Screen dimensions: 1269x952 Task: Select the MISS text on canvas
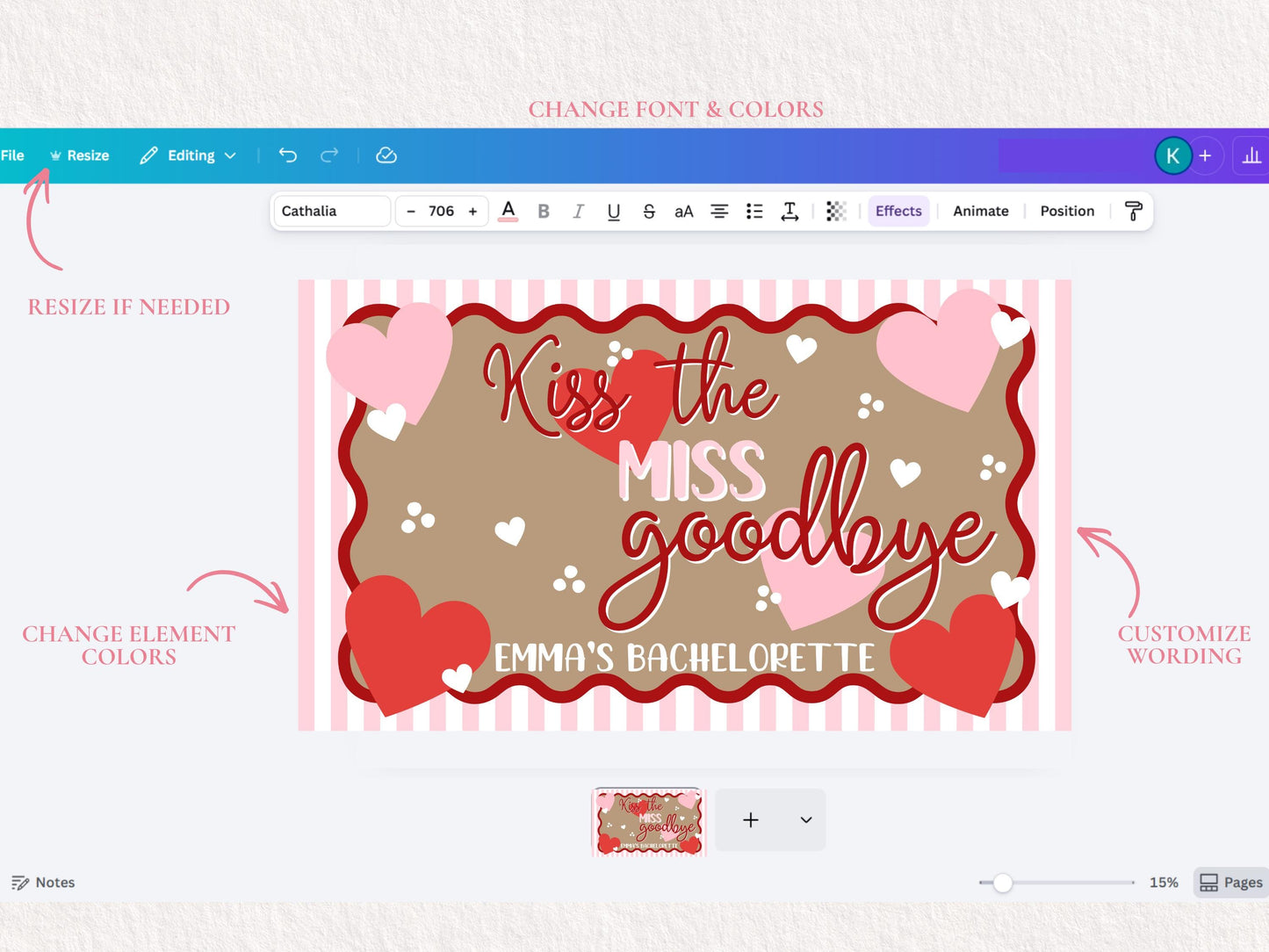coord(692,472)
